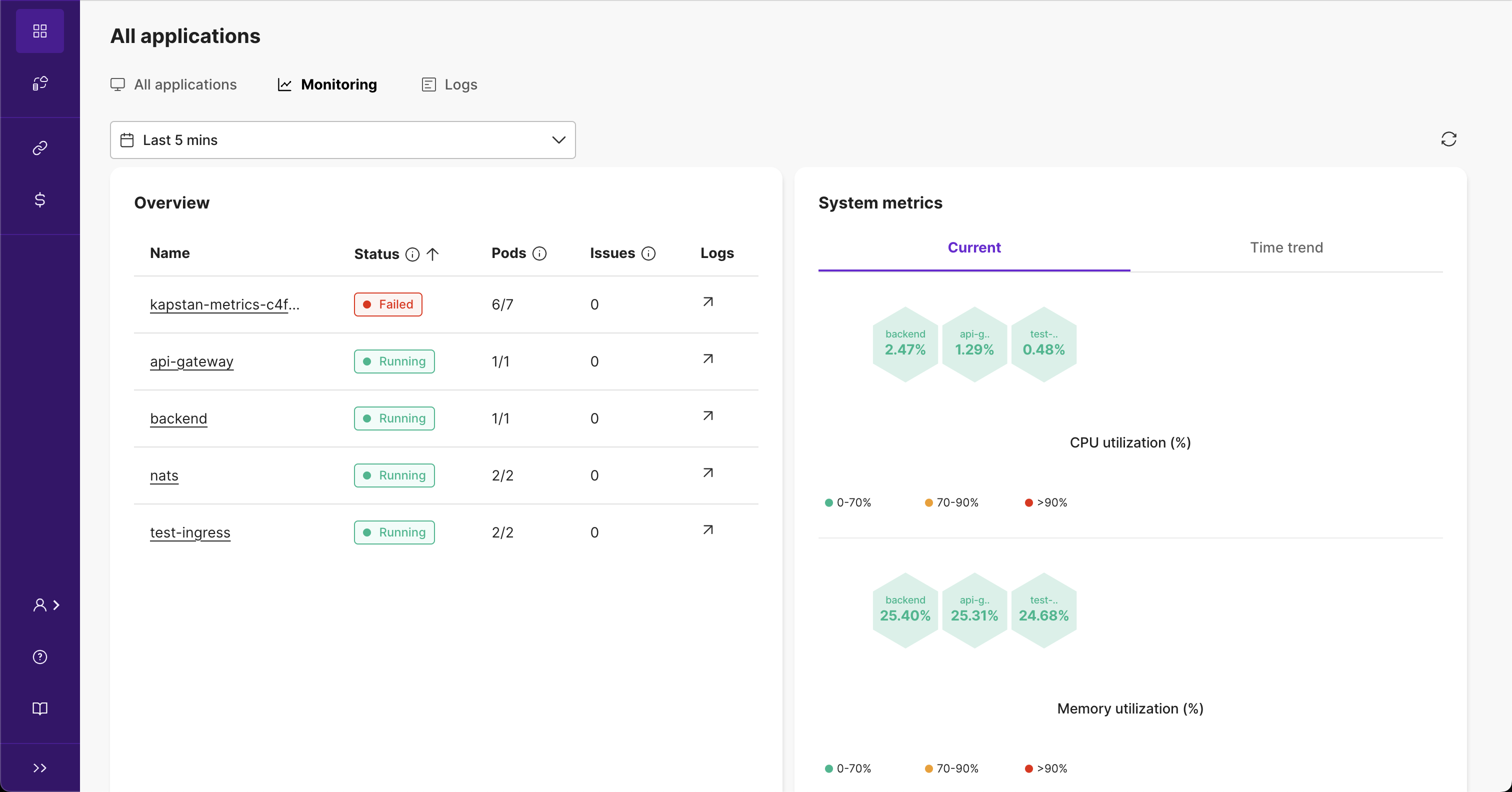Switch to the Time trend tab
Image resolution: width=1512 pixels, height=792 pixels.
pyautogui.click(x=1286, y=248)
